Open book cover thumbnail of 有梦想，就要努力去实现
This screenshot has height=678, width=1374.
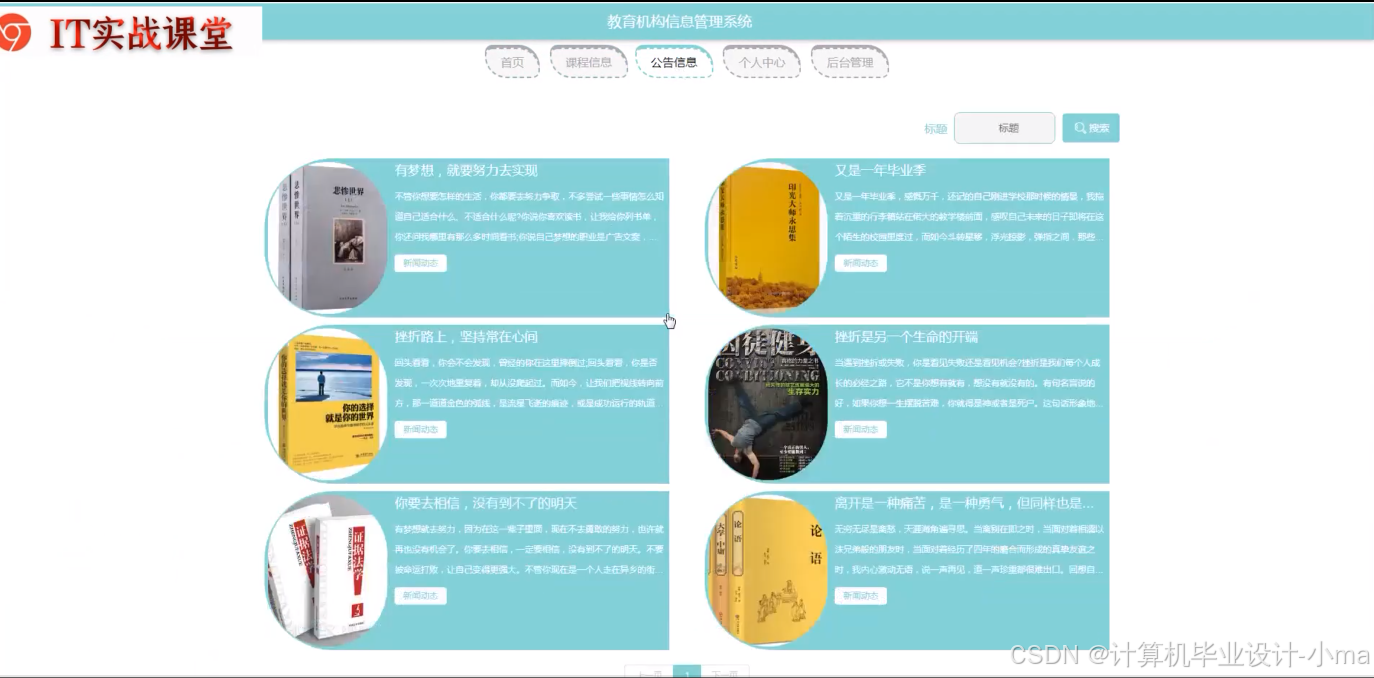coord(328,237)
